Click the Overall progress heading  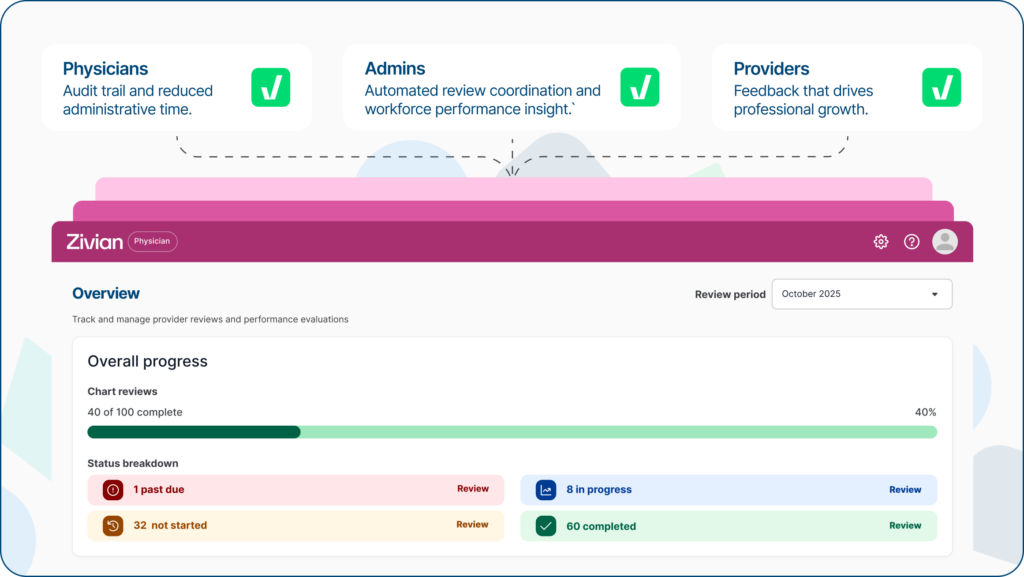click(x=148, y=361)
